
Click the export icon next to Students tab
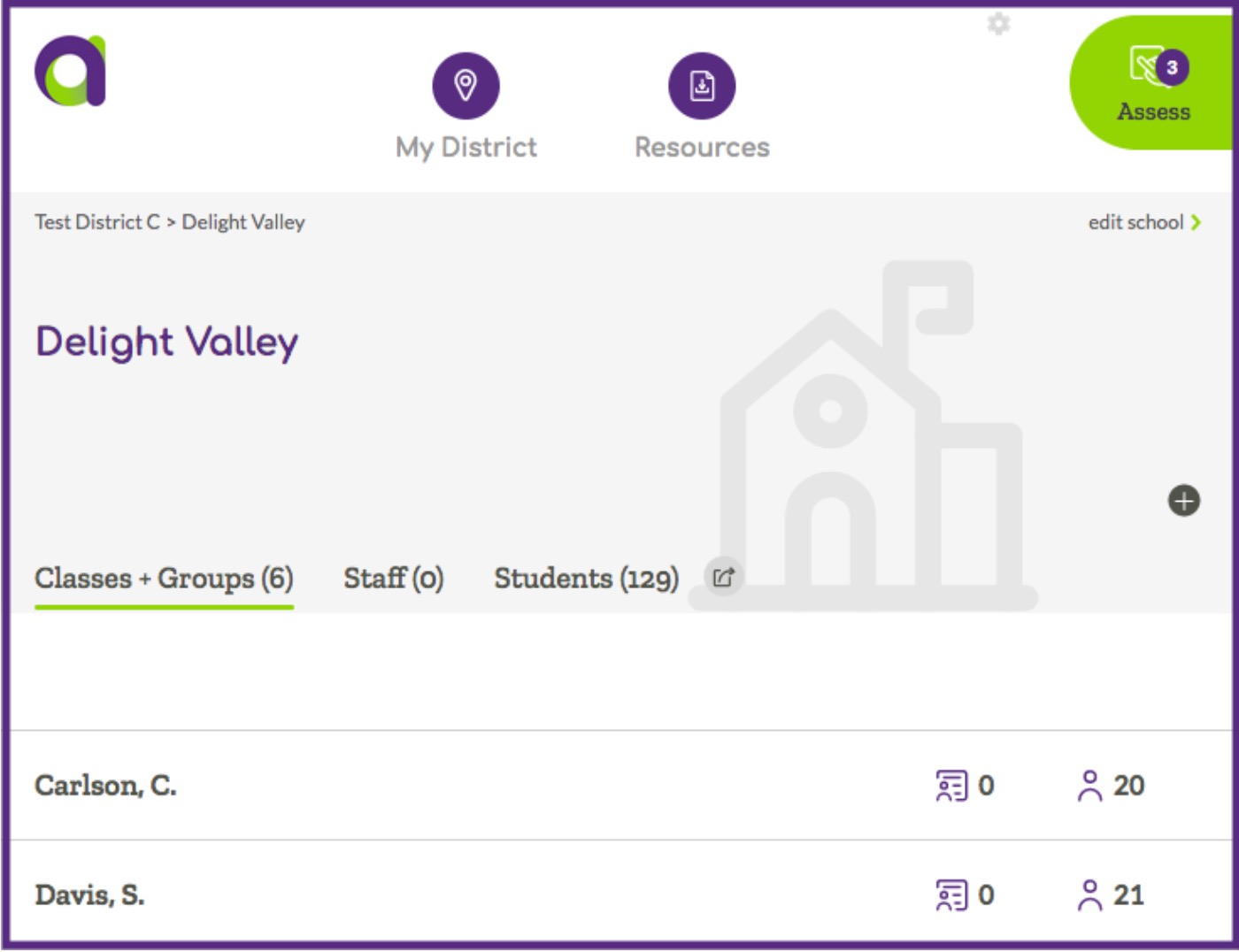pyautogui.click(x=722, y=577)
